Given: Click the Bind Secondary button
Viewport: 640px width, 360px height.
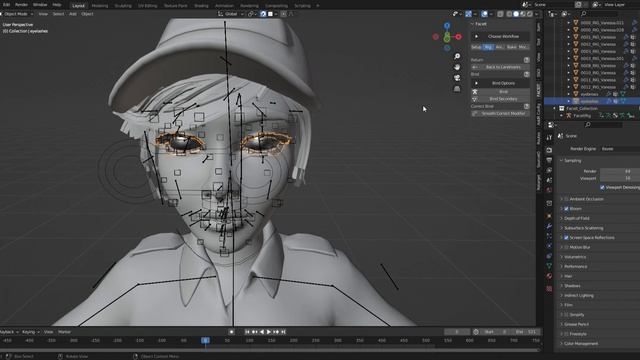Looking at the screenshot, I should point(500,99).
